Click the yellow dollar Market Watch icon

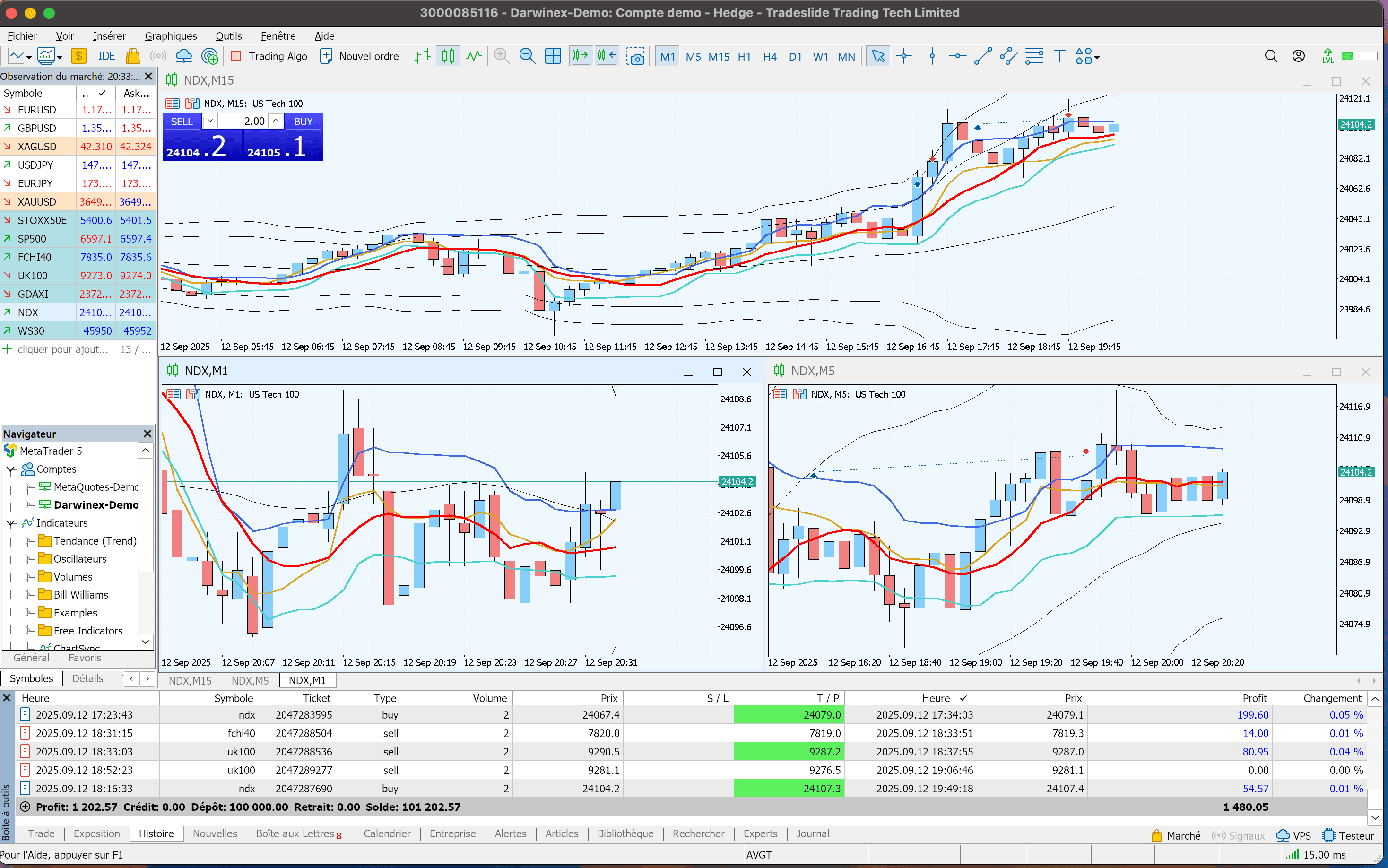click(x=78, y=56)
